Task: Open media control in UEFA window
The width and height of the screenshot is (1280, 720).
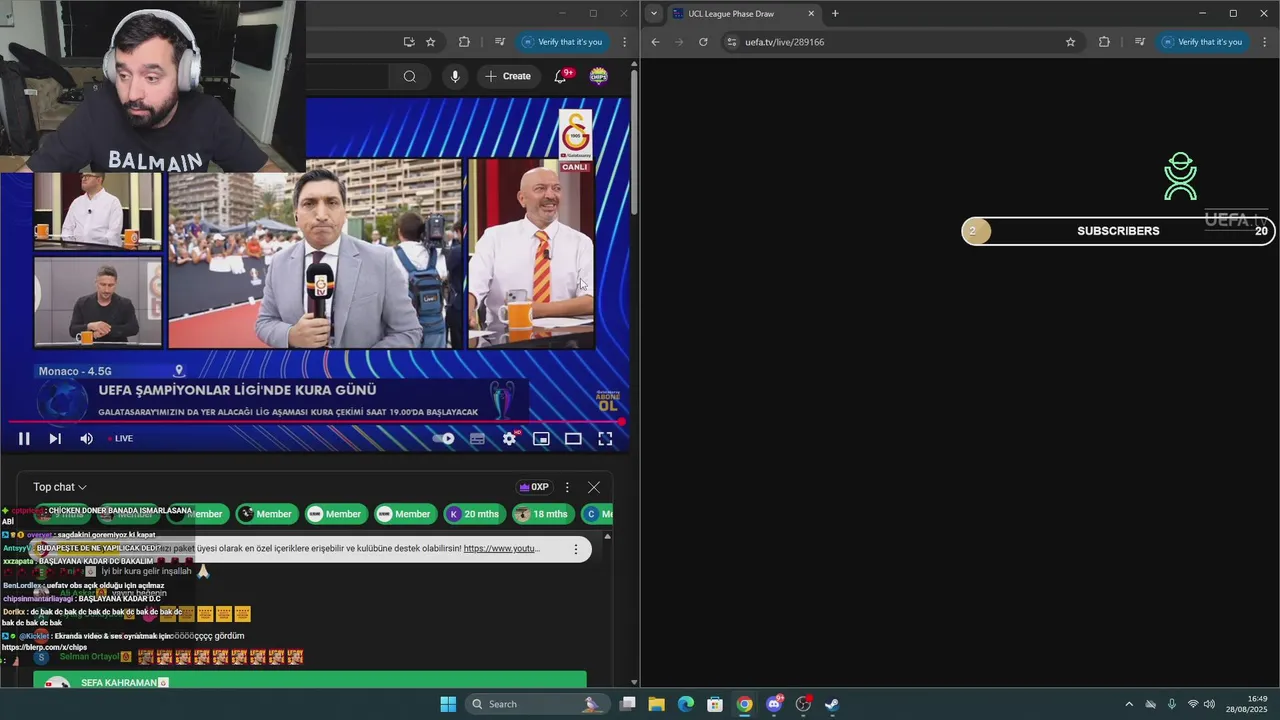Action: pos(1140,42)
